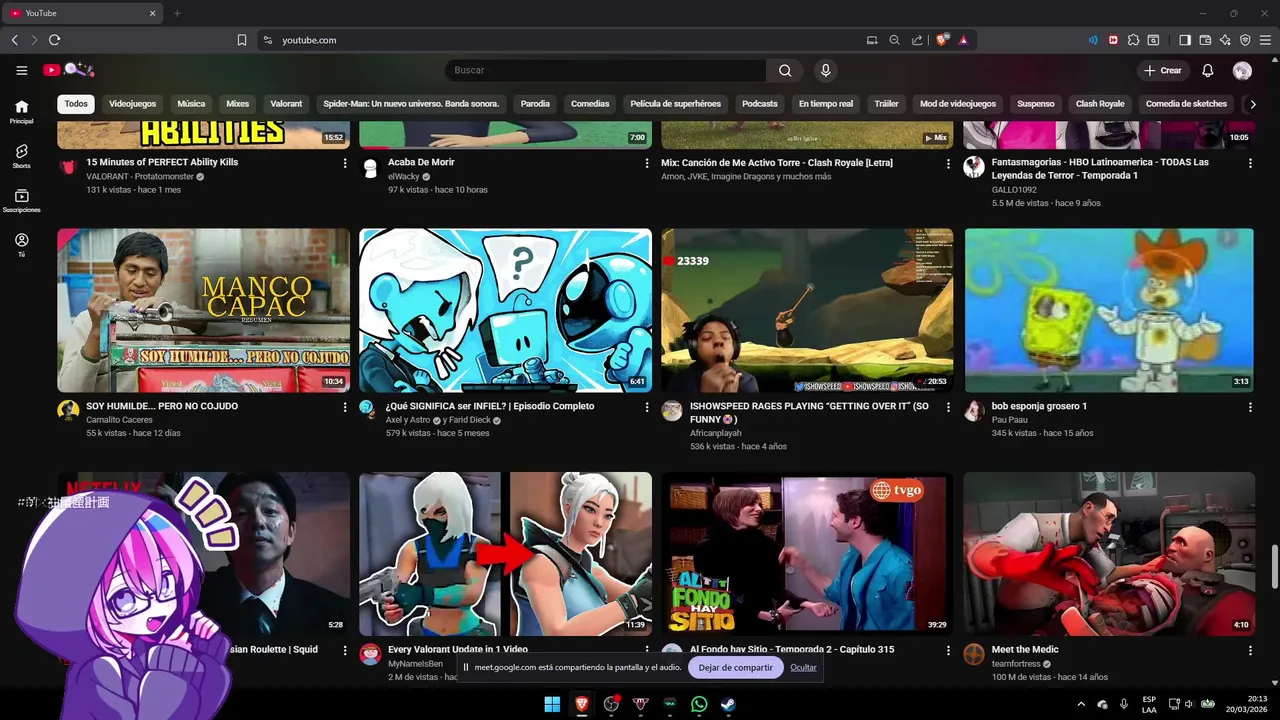Toggle the browser sidebar panel

pos(1185,40)
